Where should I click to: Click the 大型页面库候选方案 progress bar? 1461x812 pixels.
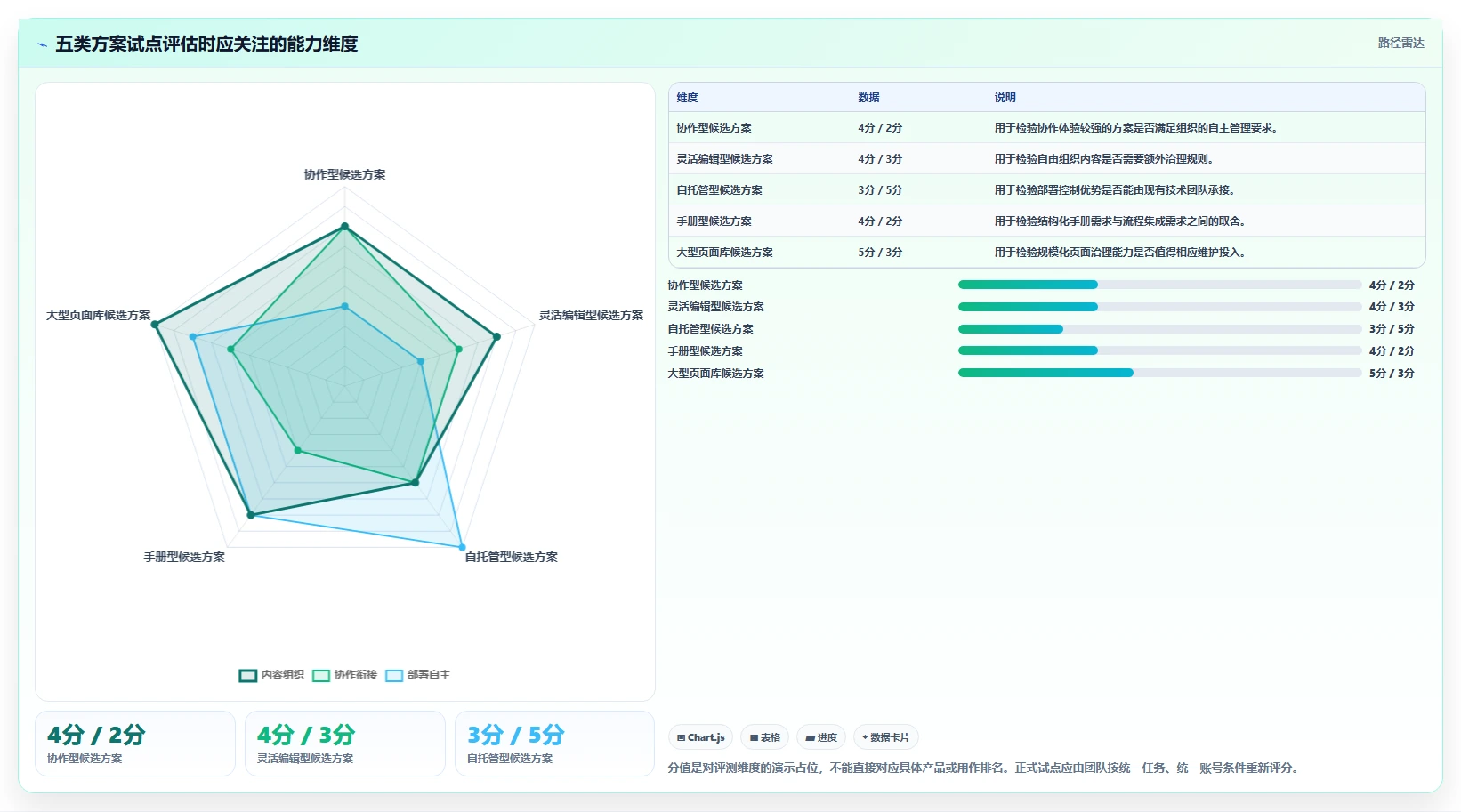1159,373
